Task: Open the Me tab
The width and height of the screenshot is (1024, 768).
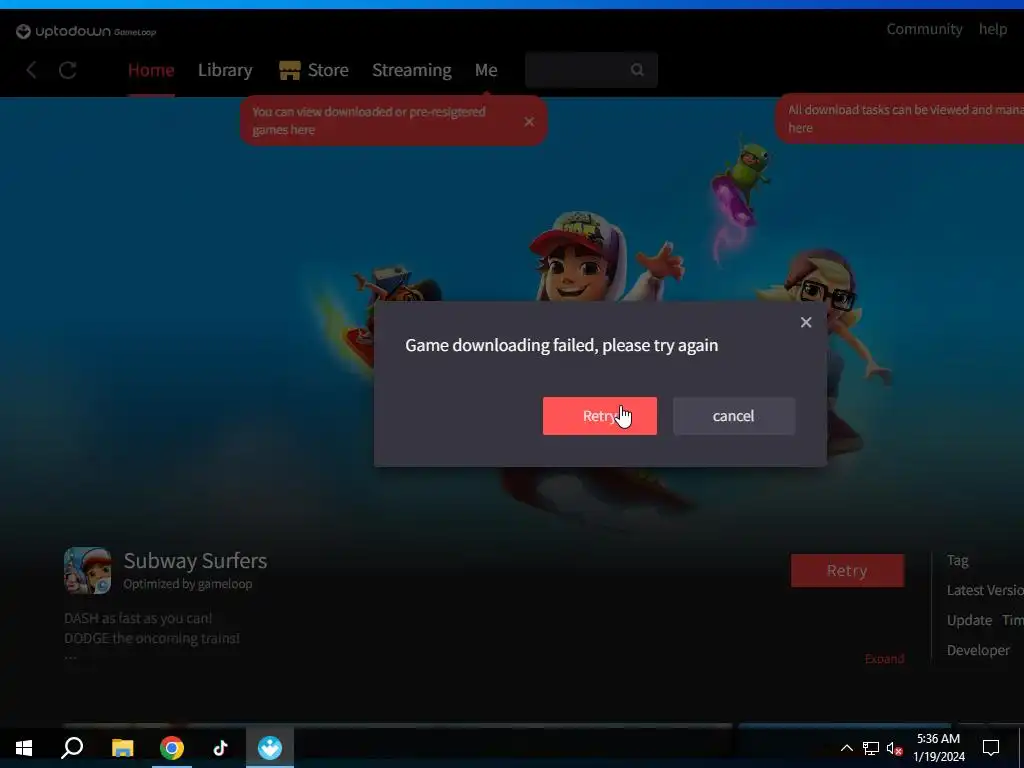Action: [486, 70]
